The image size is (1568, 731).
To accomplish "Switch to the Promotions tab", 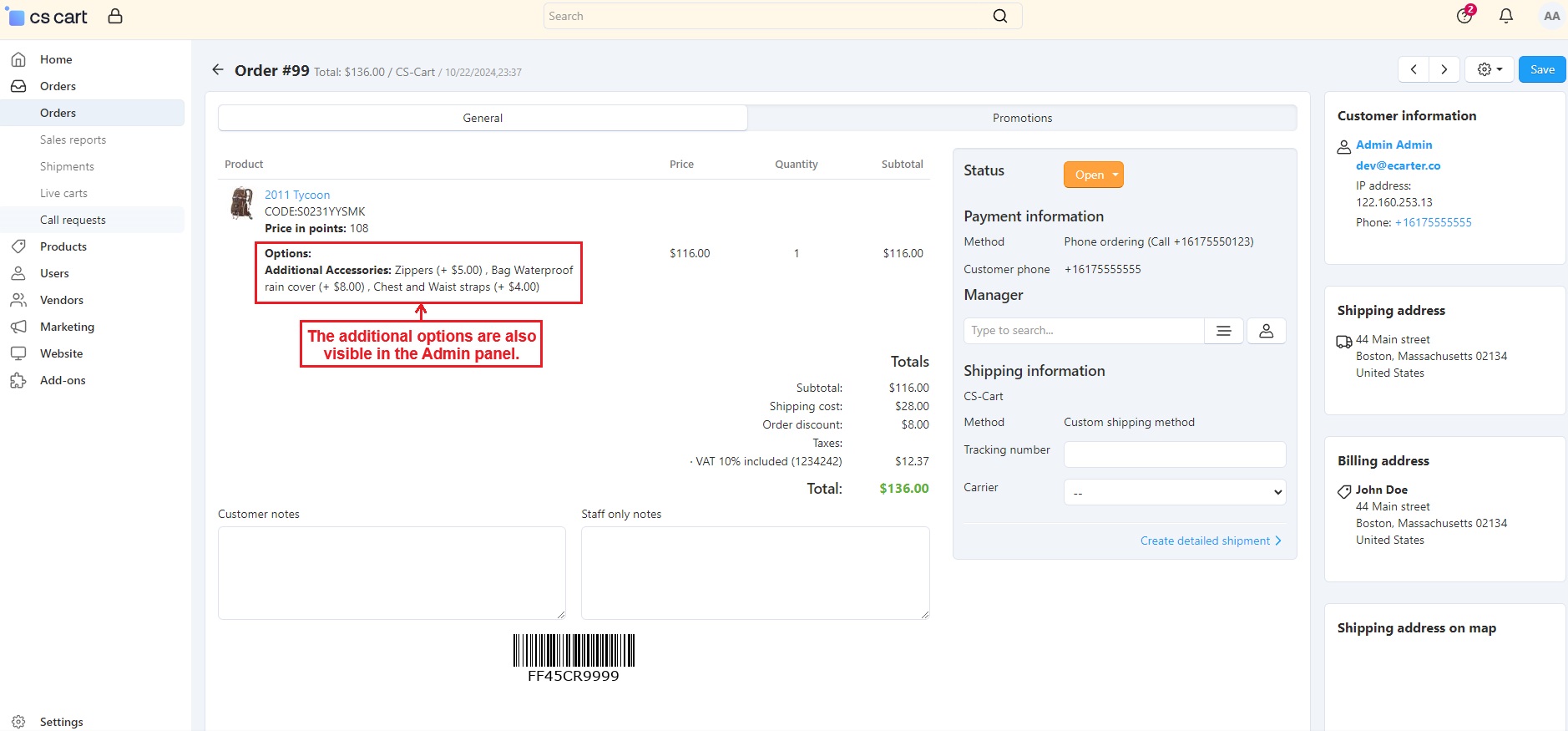I will click(x=1022, y=118).
